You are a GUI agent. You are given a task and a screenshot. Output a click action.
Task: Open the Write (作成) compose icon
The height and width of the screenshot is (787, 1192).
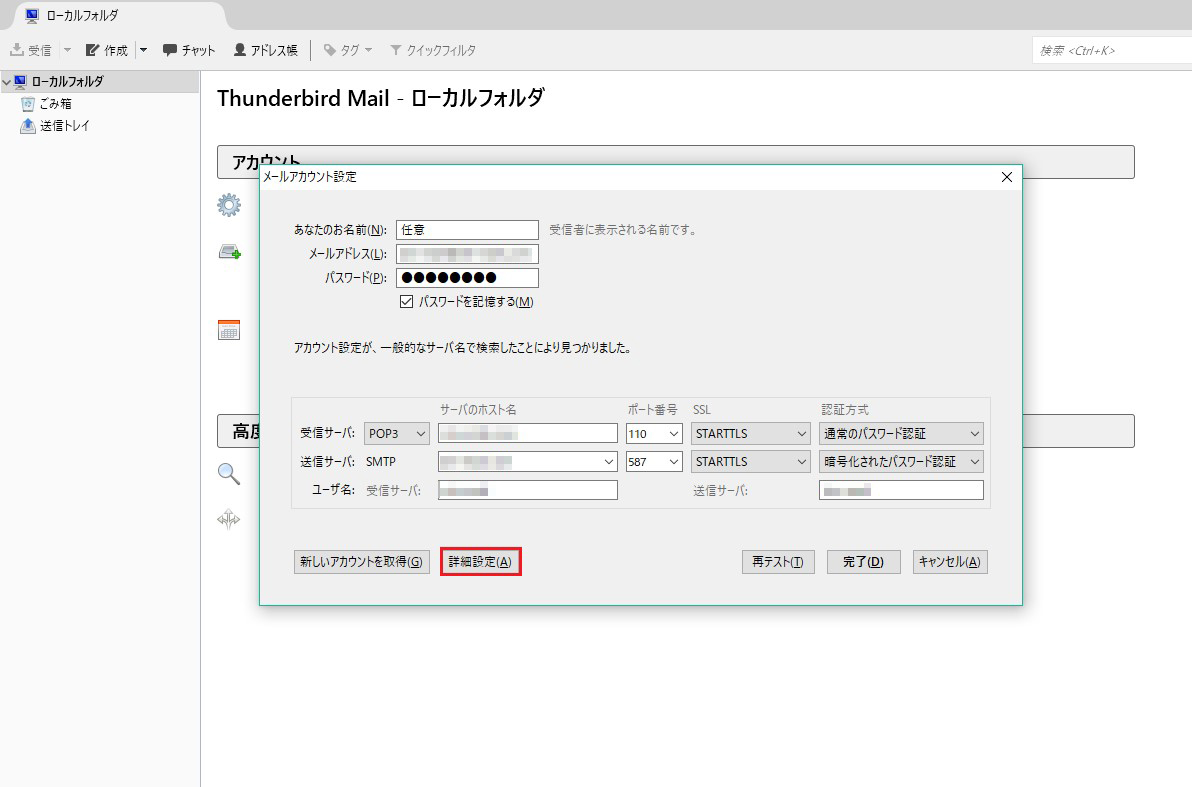tap(93, 50)
